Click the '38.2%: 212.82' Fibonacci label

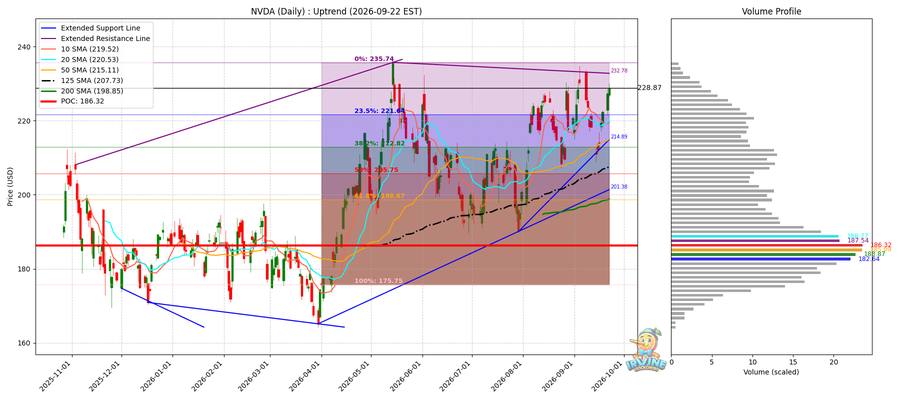click(x=379, y=143)
